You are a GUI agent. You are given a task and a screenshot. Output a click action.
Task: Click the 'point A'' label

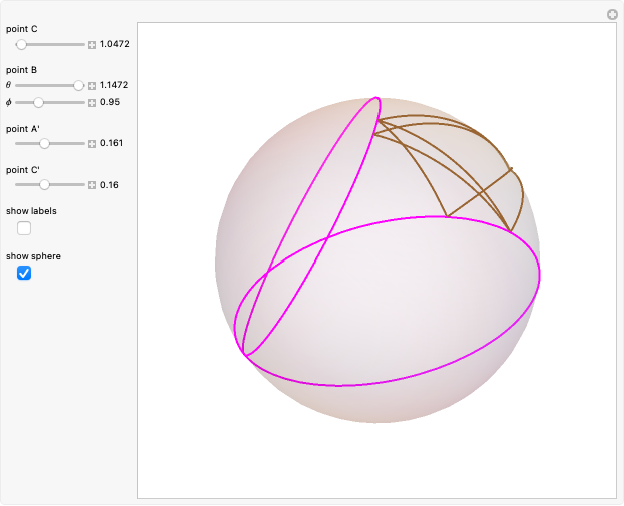coord(23,129)
